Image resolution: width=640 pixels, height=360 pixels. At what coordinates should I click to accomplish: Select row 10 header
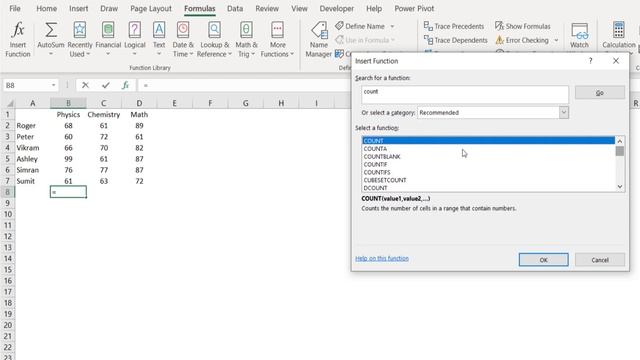click(7, 214)
